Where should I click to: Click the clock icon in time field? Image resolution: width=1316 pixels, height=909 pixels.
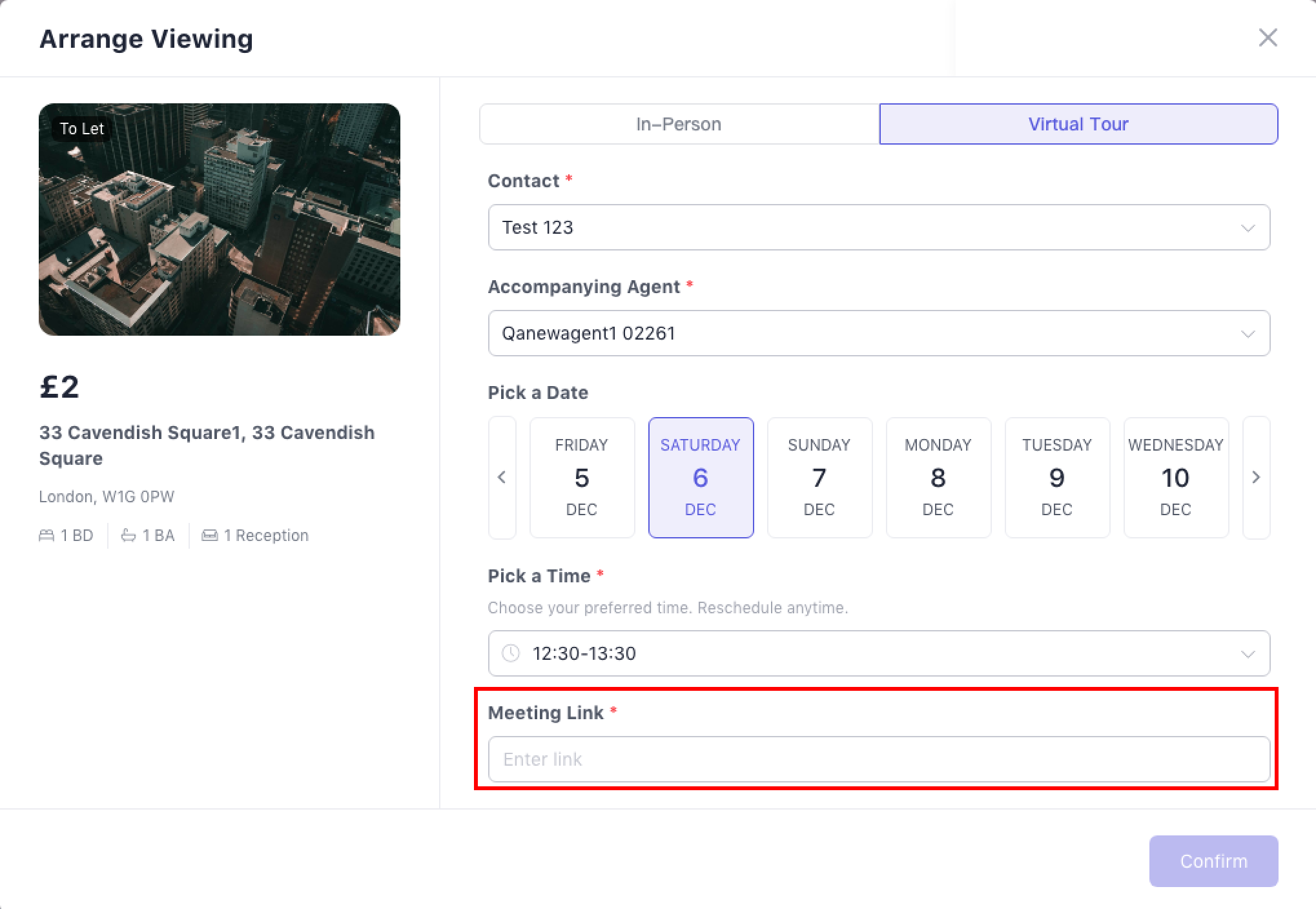(511, 653)
